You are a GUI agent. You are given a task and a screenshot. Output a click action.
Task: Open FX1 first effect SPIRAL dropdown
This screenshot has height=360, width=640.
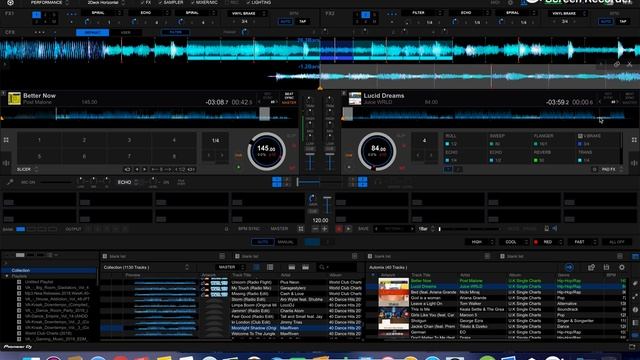[101, 13]
